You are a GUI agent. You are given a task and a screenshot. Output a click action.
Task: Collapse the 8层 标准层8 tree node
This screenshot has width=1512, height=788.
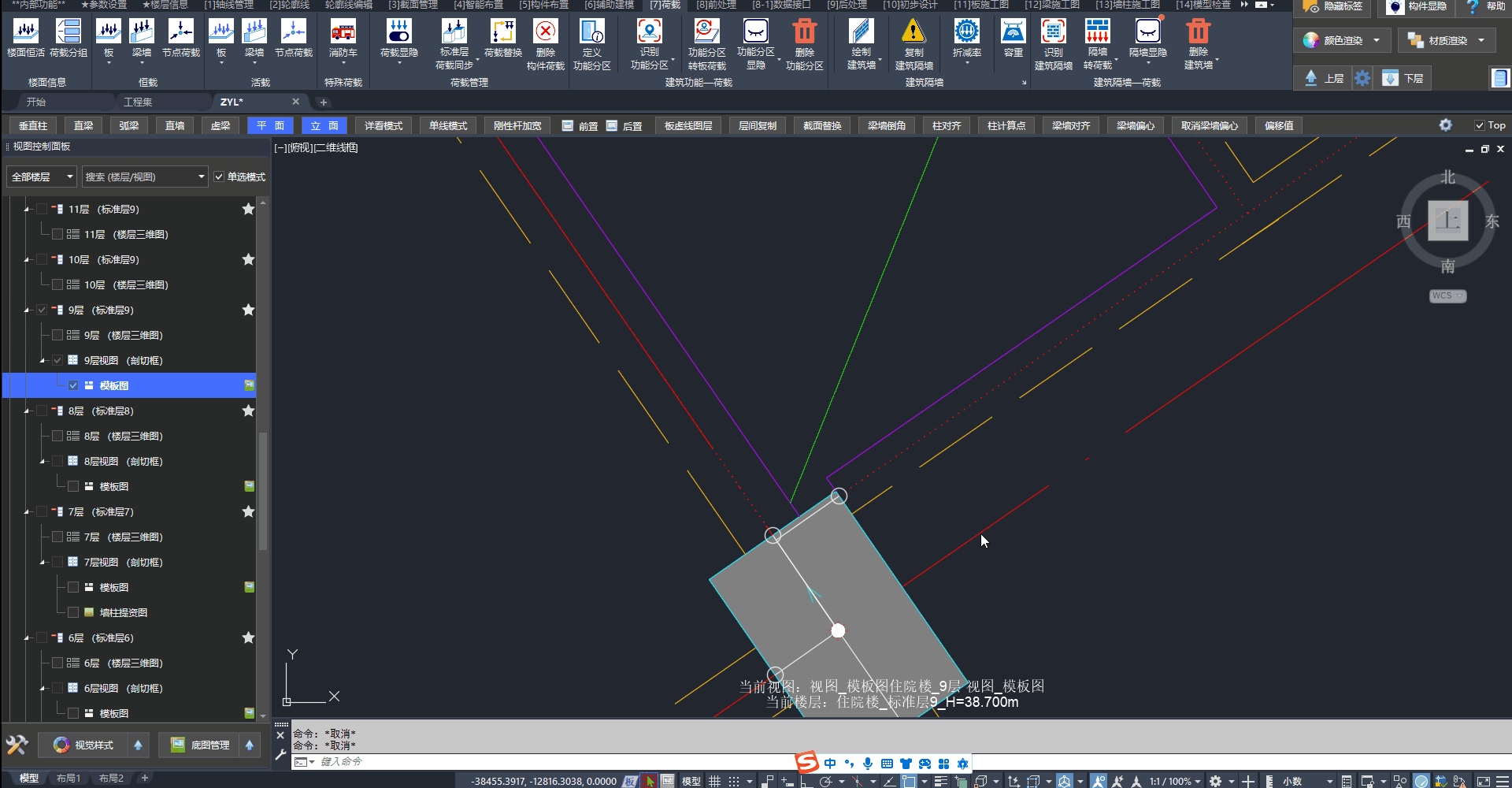click(x=28, y=411)
